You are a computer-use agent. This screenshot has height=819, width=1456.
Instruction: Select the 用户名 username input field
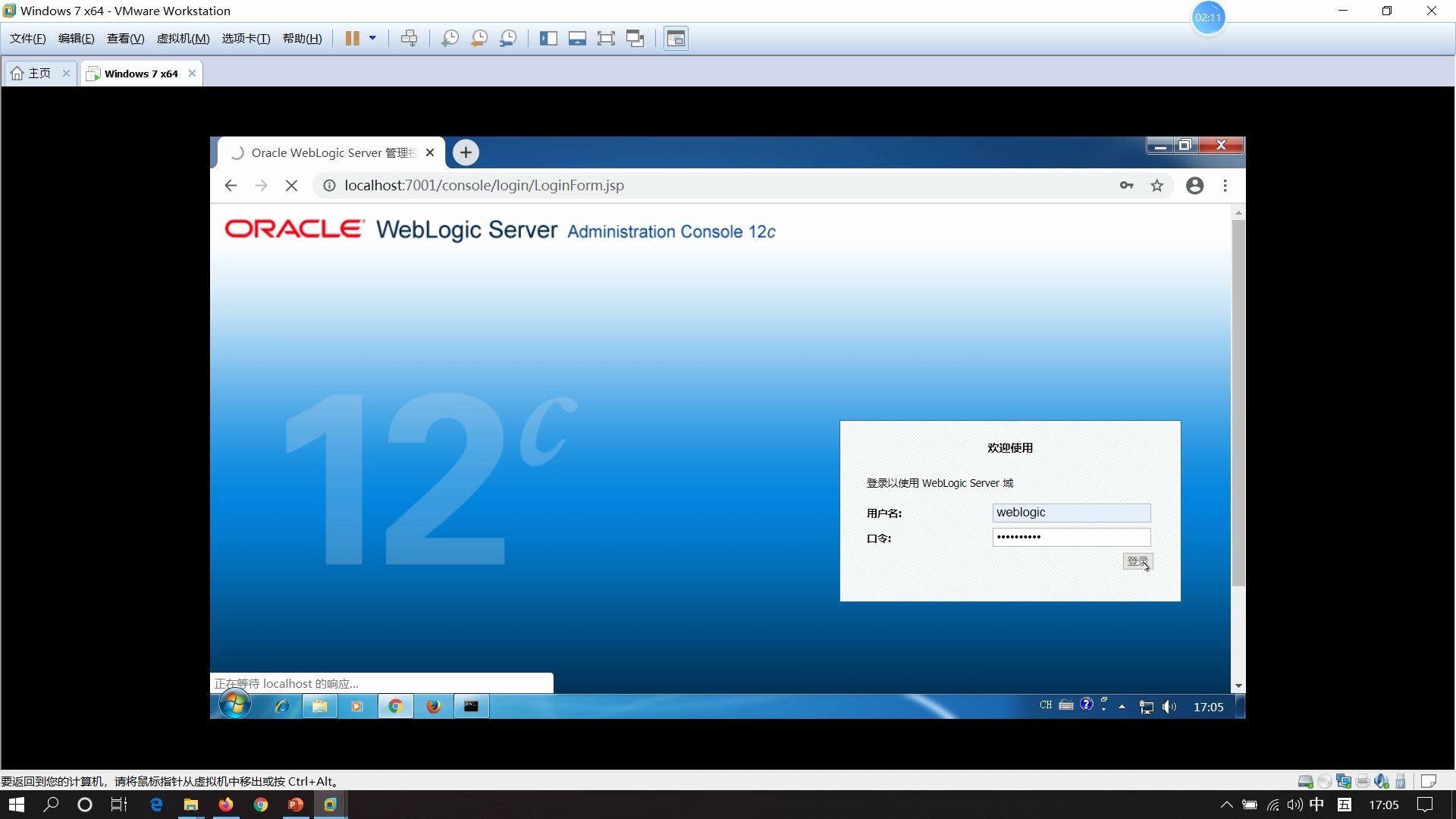point(1070,512)
